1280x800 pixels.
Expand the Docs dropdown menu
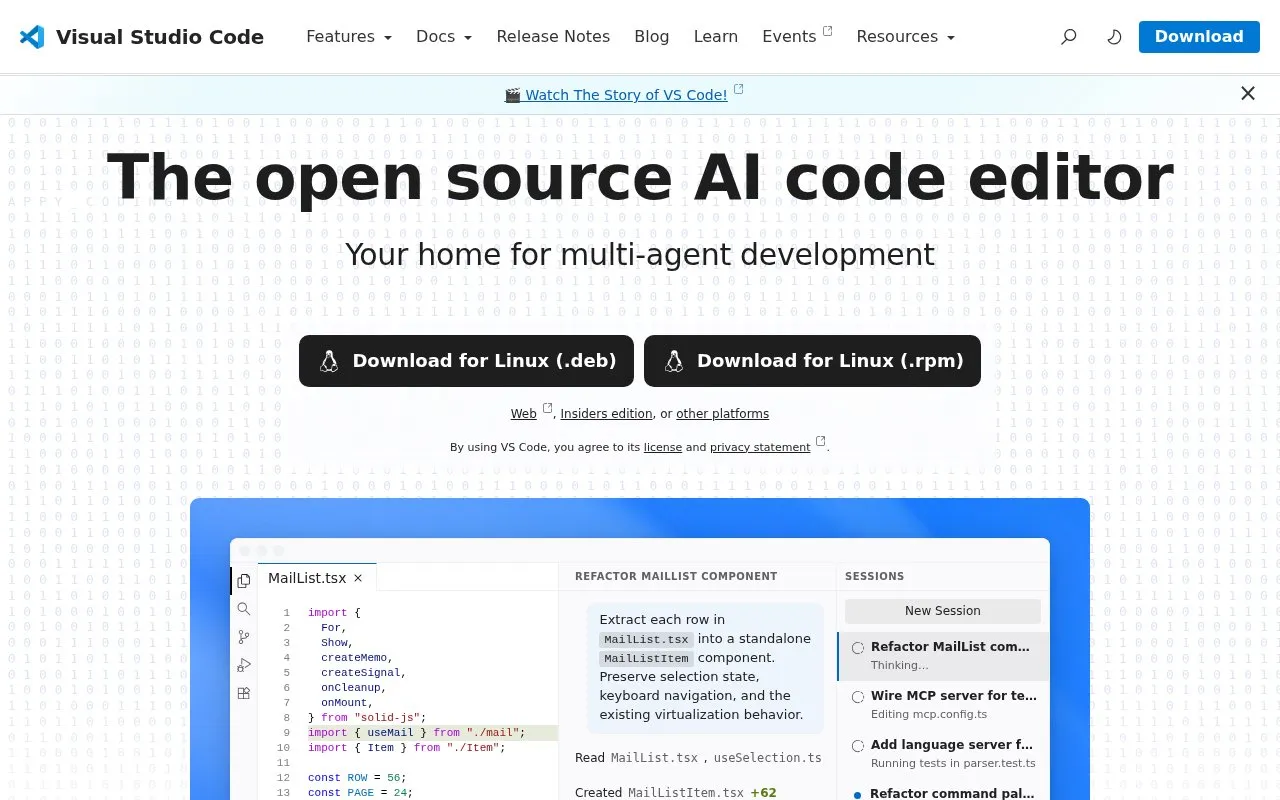tap(444, 37)
